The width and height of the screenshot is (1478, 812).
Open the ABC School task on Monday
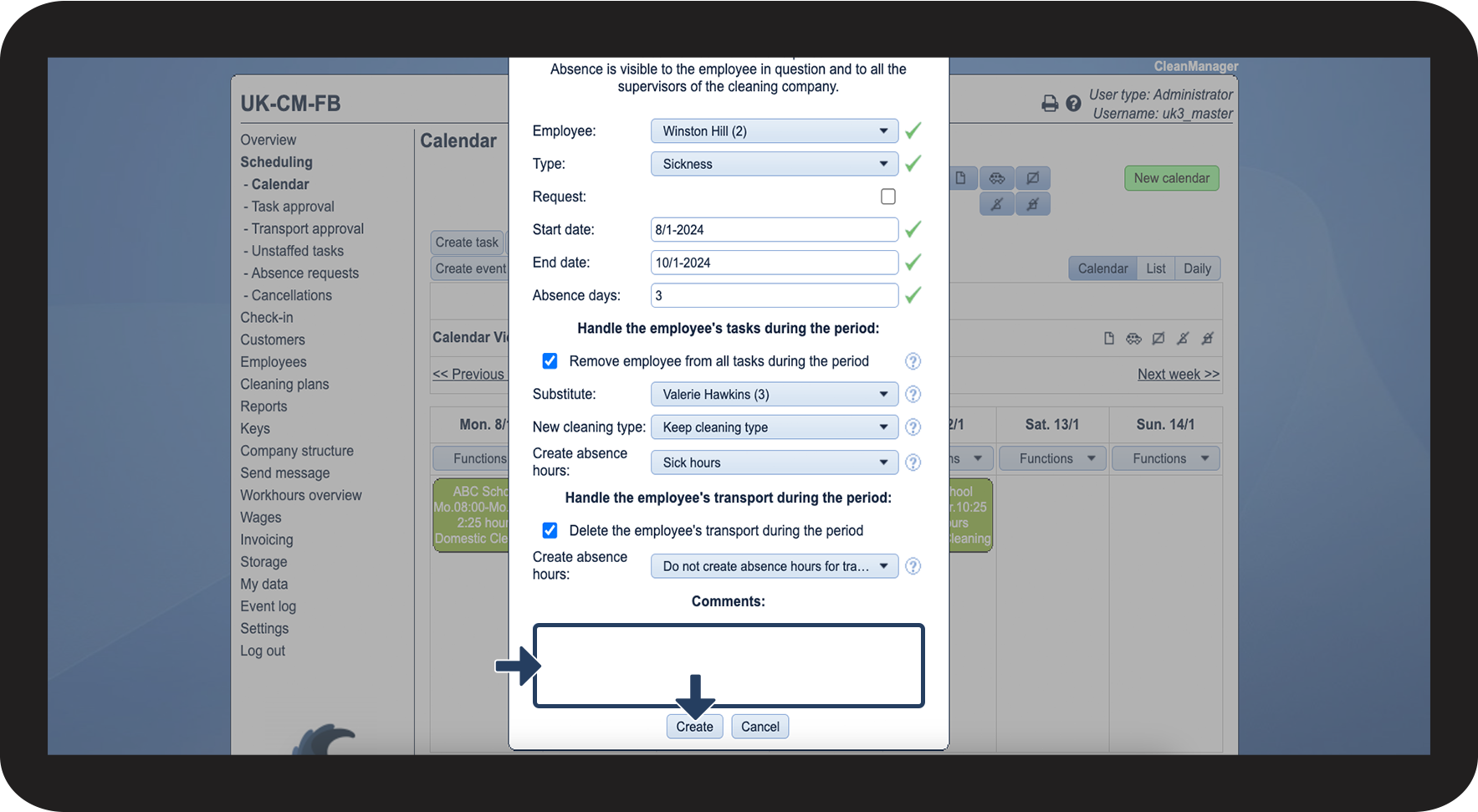471,515
